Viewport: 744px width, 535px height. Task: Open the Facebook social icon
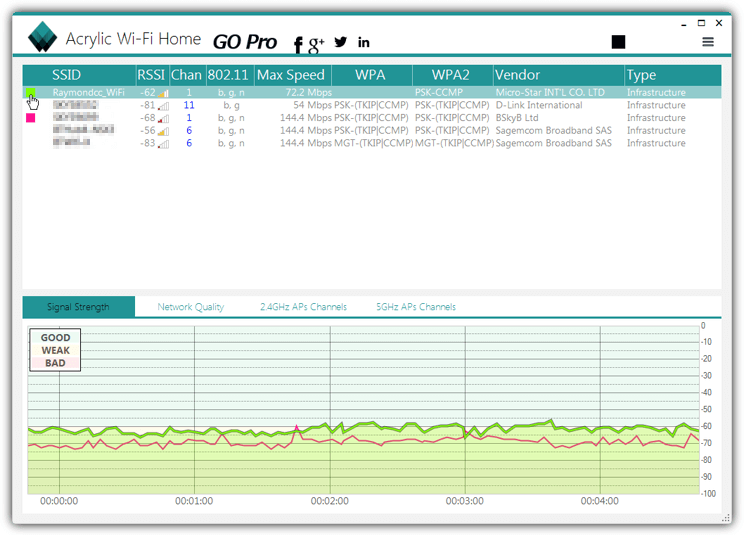point(298,45)
